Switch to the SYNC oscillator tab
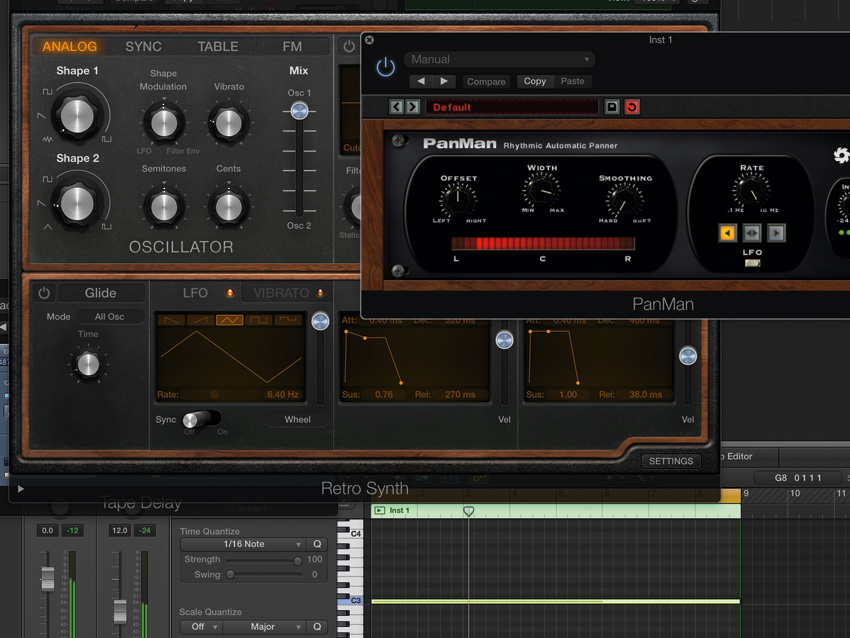The width and height of the screenshot is (850, 638). tap(143, 46)
